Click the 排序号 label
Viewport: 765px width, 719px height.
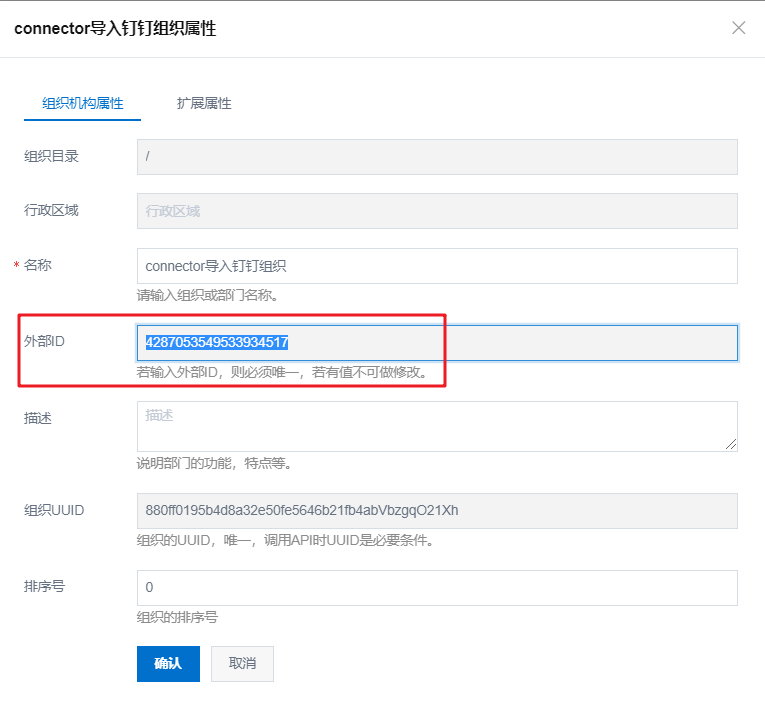[x=44, y=586]
